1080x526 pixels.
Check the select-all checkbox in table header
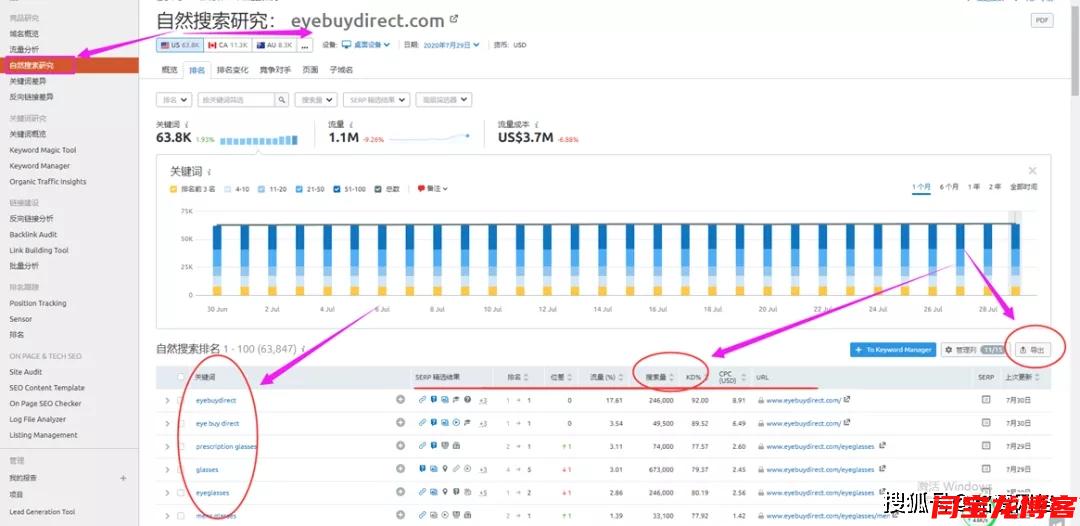[x=181, y=377]
